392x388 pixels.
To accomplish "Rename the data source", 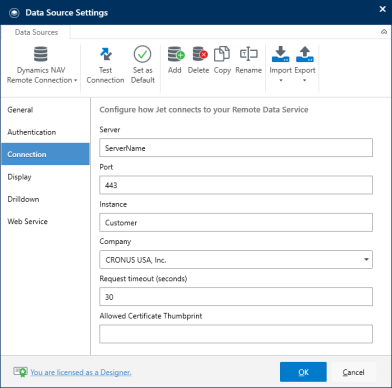I will click(x=249, y=60).
